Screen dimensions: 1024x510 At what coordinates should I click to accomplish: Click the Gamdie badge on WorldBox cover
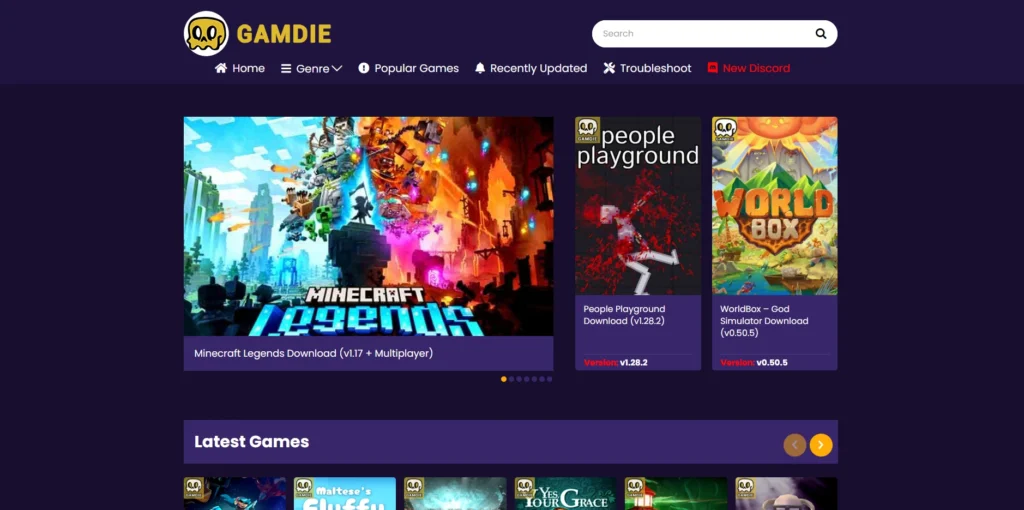pyautogui.click(x=725, y=130)
